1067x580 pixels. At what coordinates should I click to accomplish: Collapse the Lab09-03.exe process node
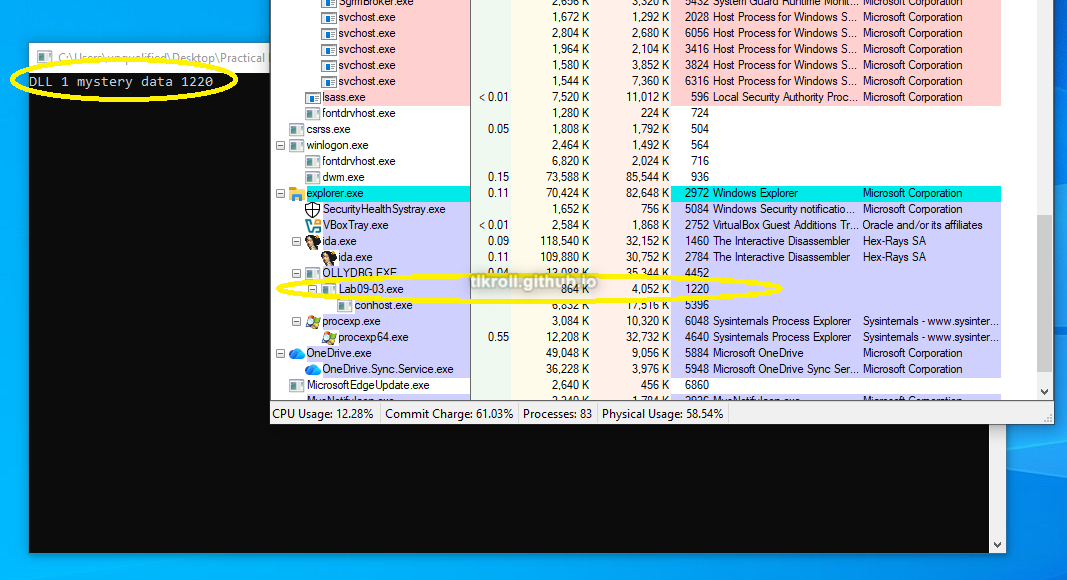(x=313, y=289)
